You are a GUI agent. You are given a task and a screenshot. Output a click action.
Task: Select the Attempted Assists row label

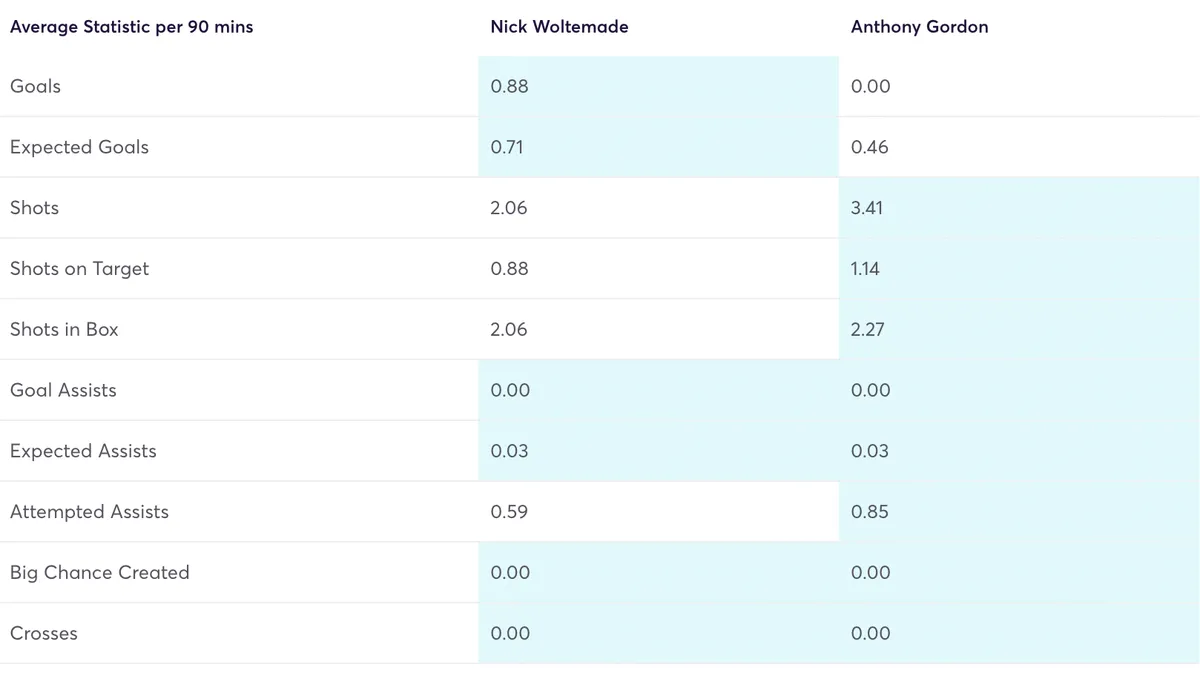(x=89, y=512)
